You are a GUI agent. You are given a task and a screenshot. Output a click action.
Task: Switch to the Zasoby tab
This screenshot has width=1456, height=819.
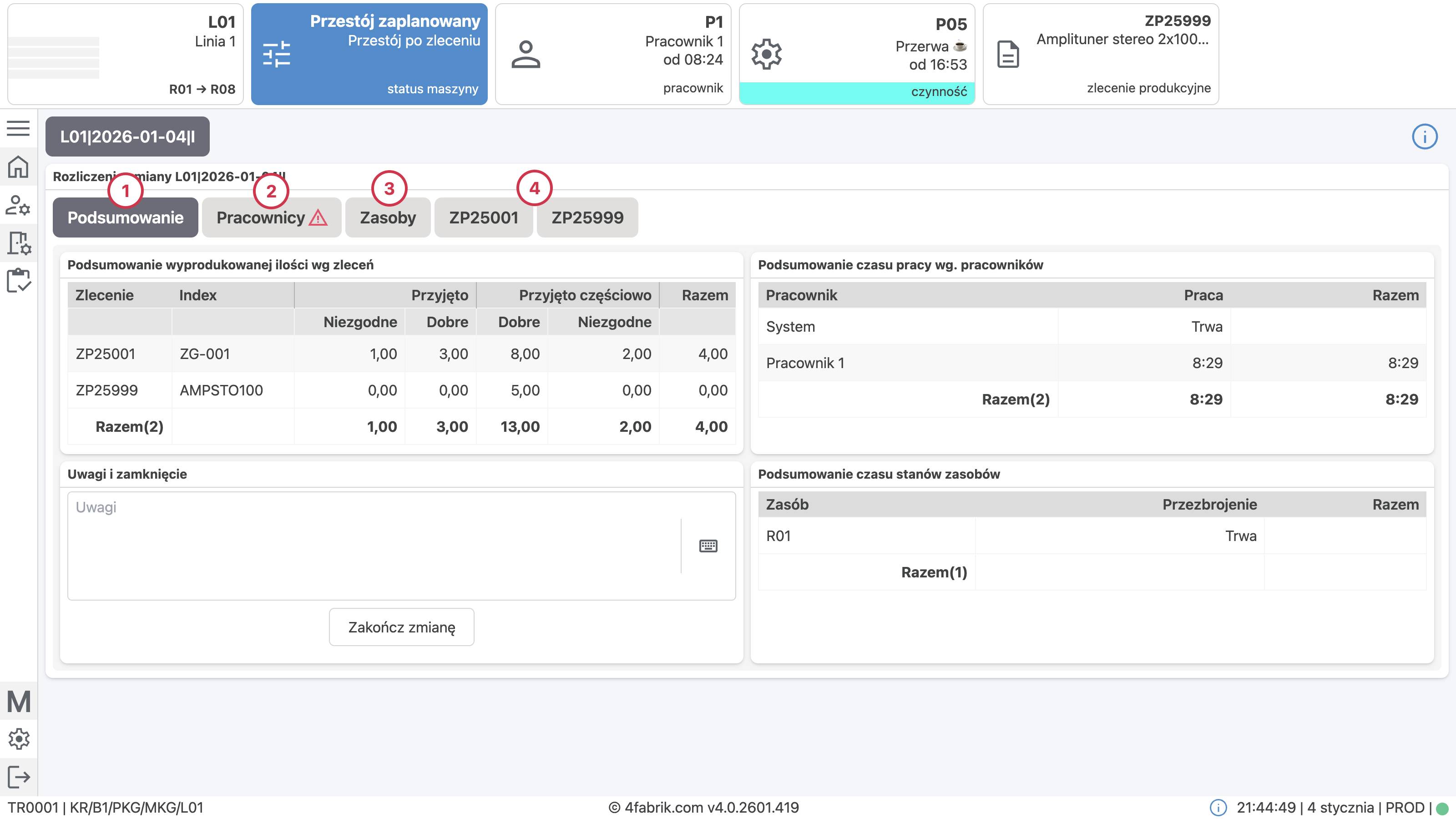point(388,217)
